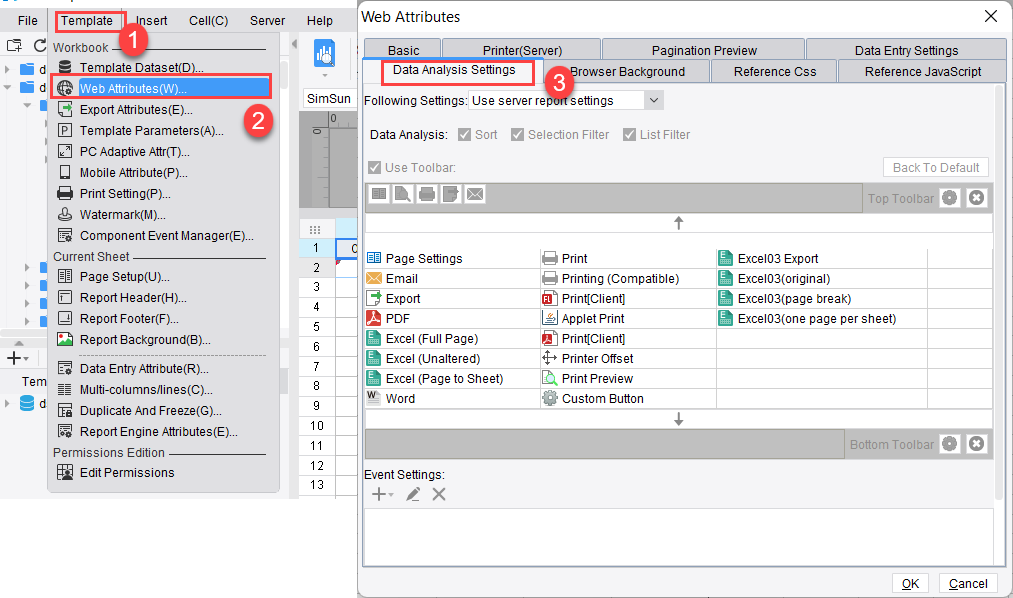Image resolution: width=1013 pixels, height=598 pixels.
Task: Click the delete X icon under Event Settings
Action: (x=438, y=494)
